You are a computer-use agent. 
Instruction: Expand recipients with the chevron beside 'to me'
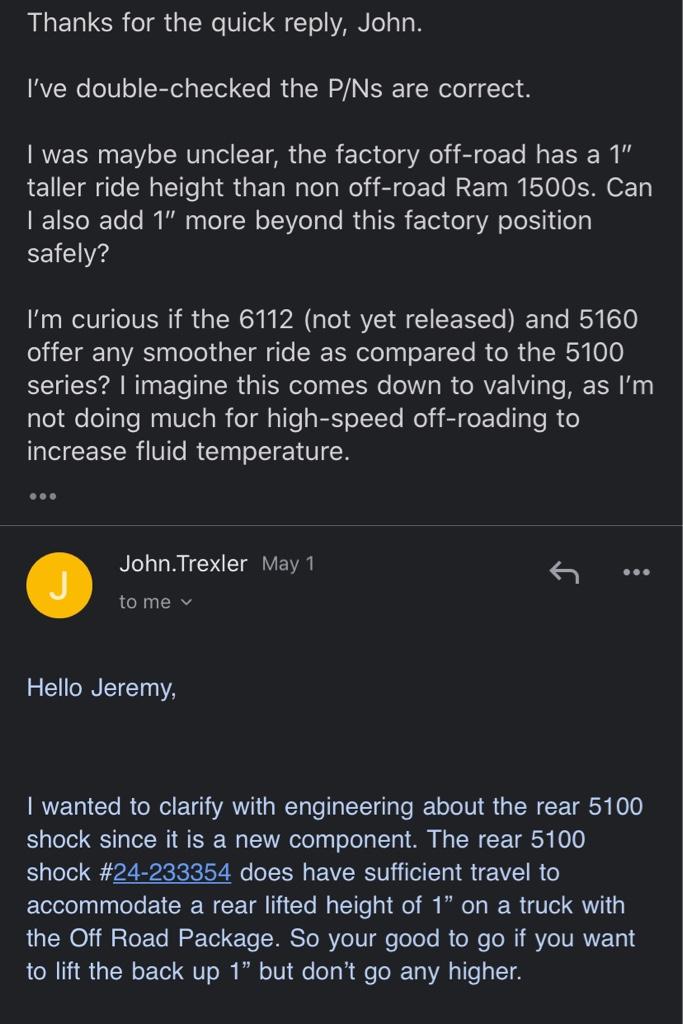tap(186, 602)
